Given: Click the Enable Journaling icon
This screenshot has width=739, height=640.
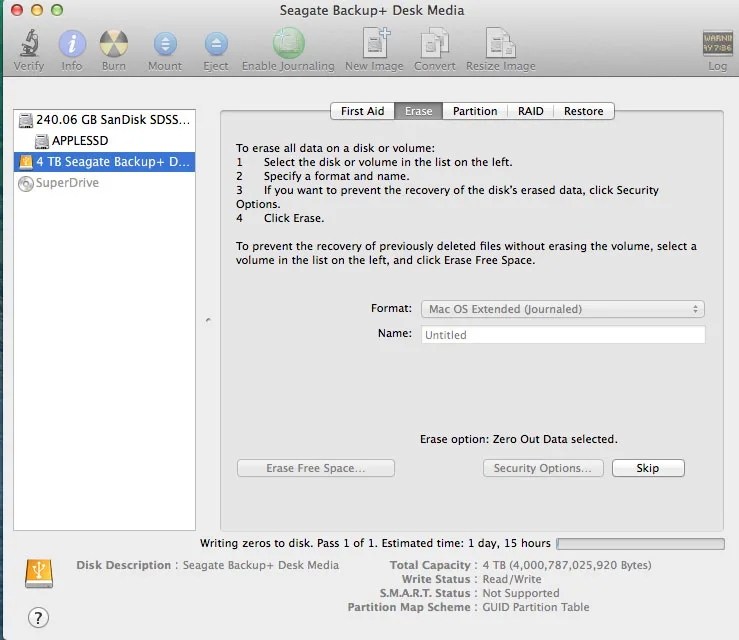Looking at the screenshot, I should (288, 45).
